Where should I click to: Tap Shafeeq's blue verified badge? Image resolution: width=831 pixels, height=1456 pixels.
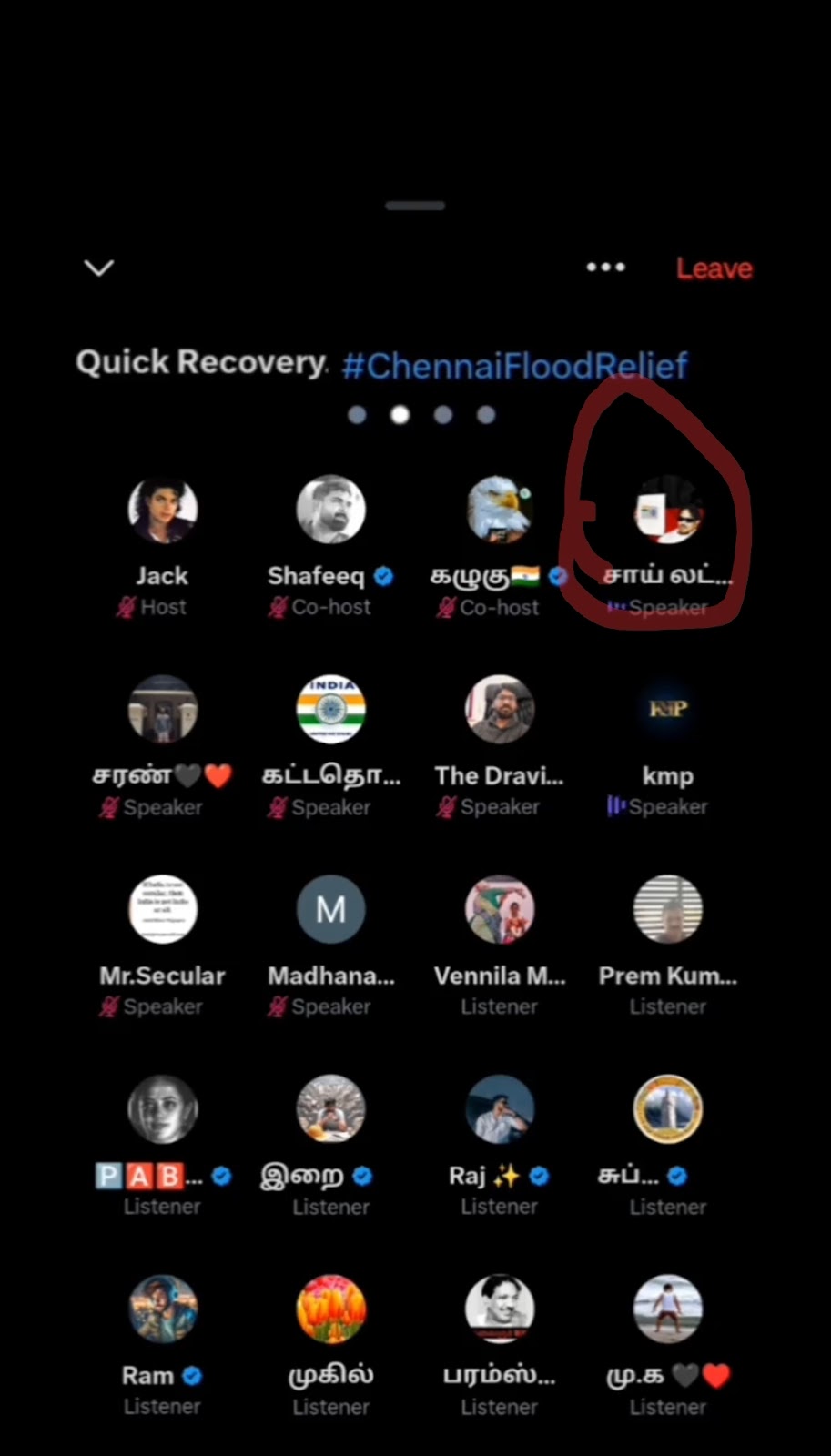click(x=383, y=576)
